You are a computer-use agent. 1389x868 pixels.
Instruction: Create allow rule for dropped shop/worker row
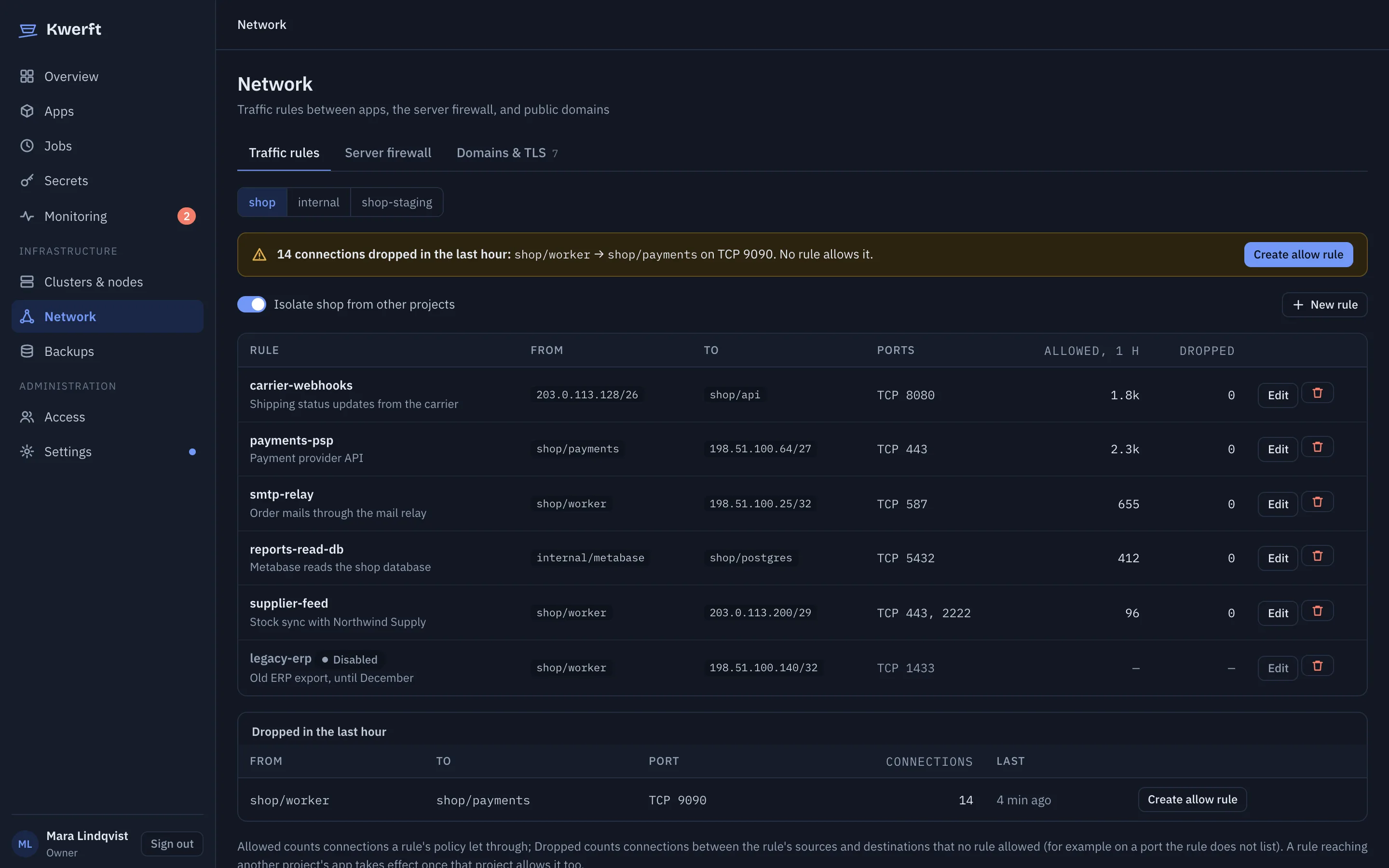click(x=1192, y=799)
